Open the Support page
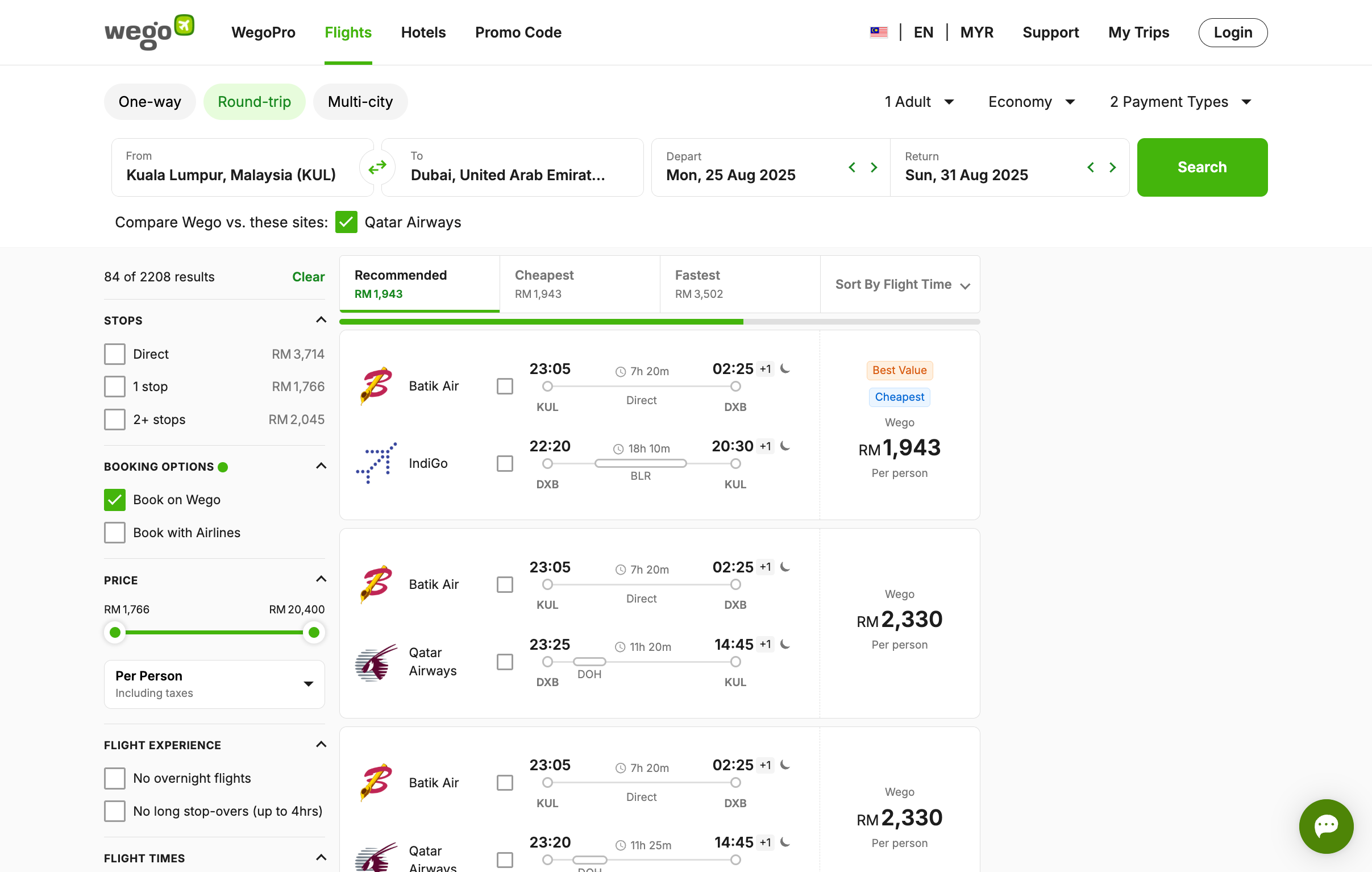 click(x=1051, y=32)
